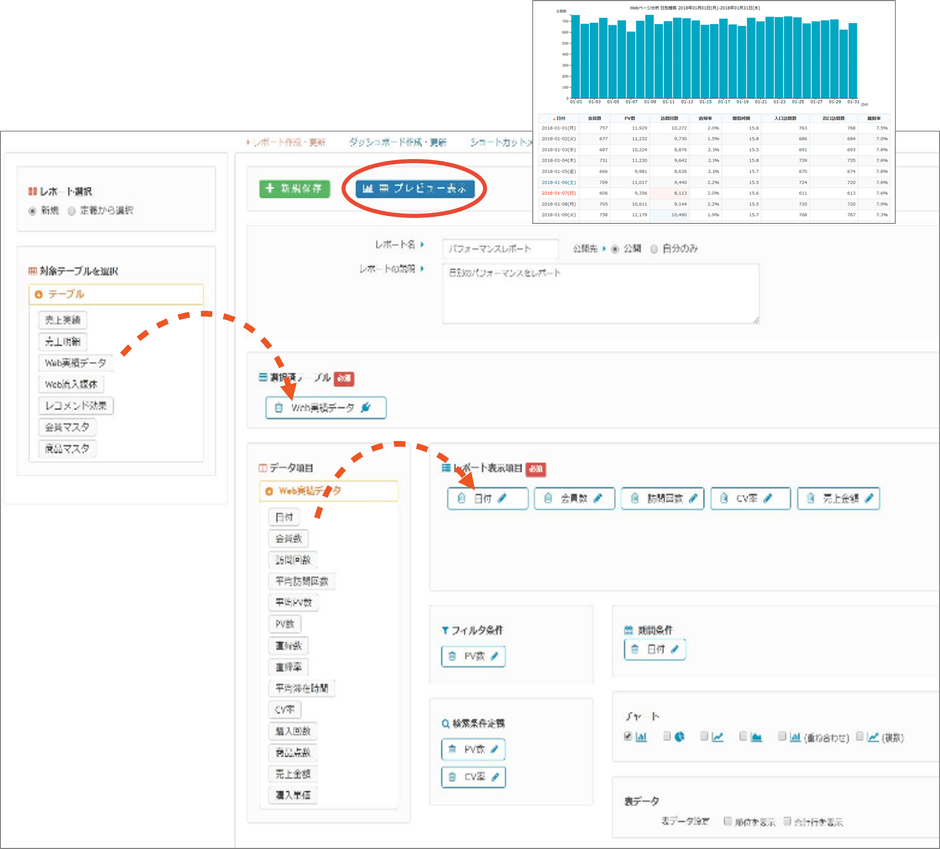This screenshot has width=940, height=849.
Task: Enable the pie chart checkbox
Action: 667,737
